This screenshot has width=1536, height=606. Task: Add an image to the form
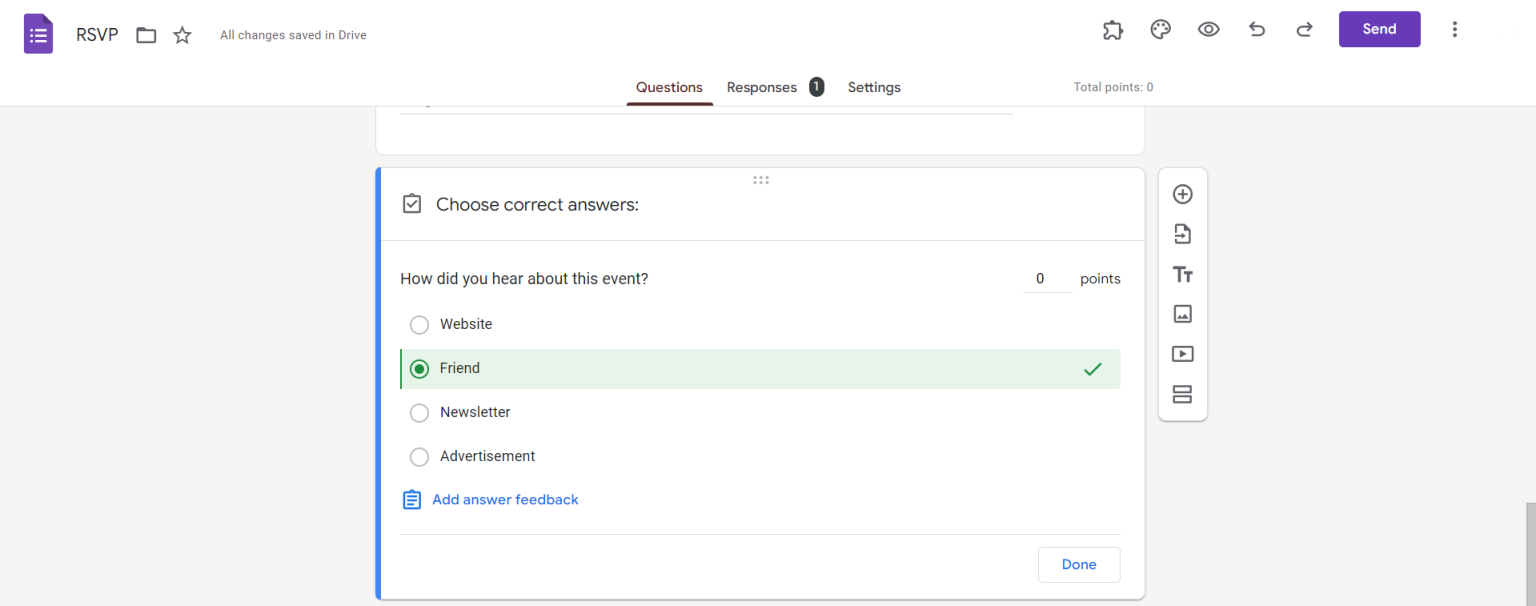[1183, 314]
